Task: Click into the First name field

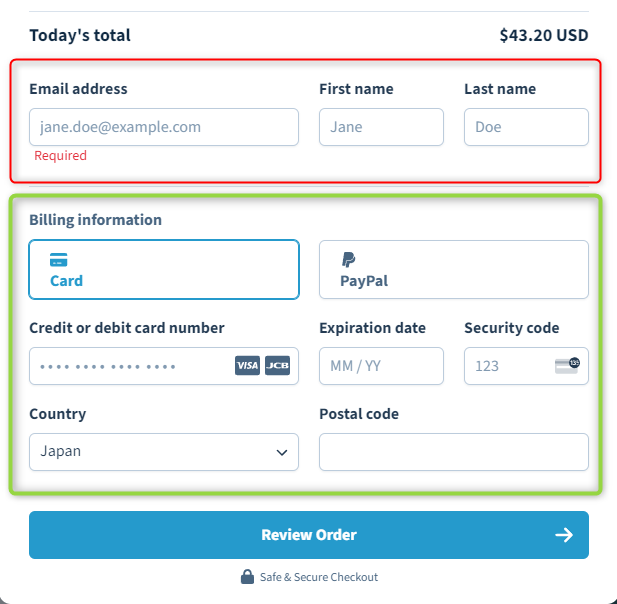Action: [381, 127]
